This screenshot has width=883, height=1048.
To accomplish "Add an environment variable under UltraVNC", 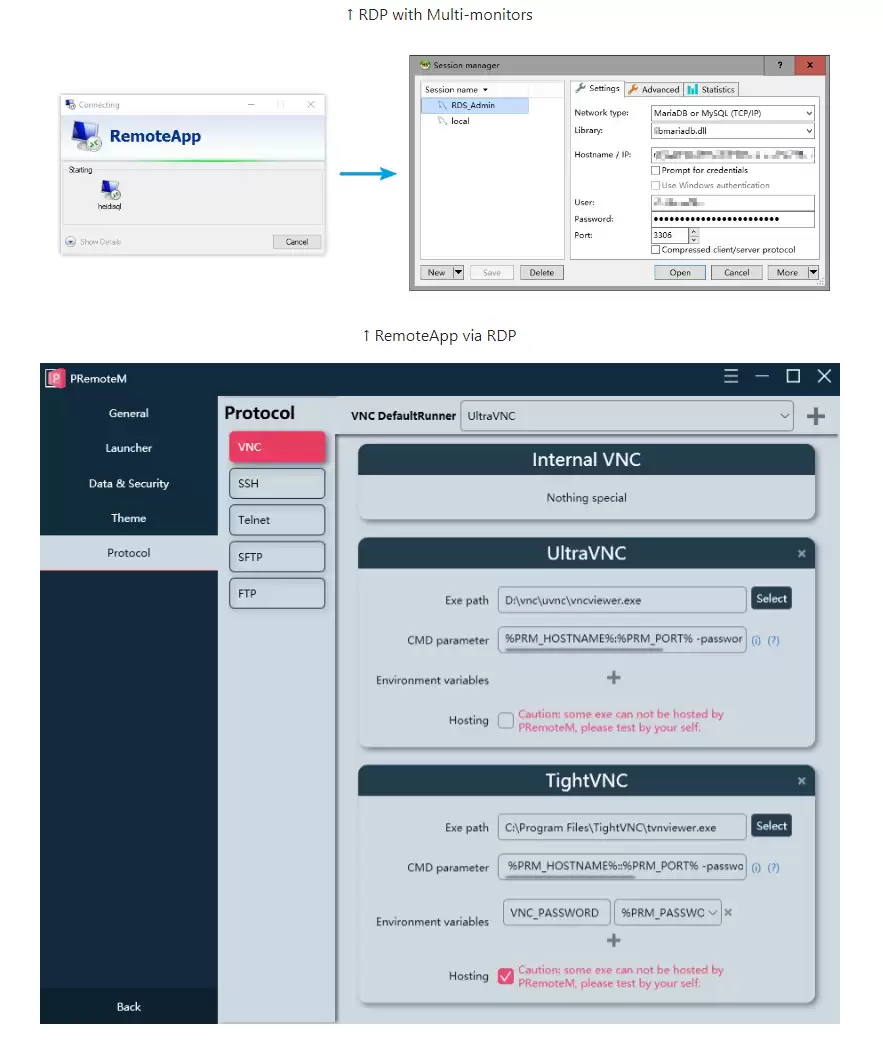I will point(613,678).
